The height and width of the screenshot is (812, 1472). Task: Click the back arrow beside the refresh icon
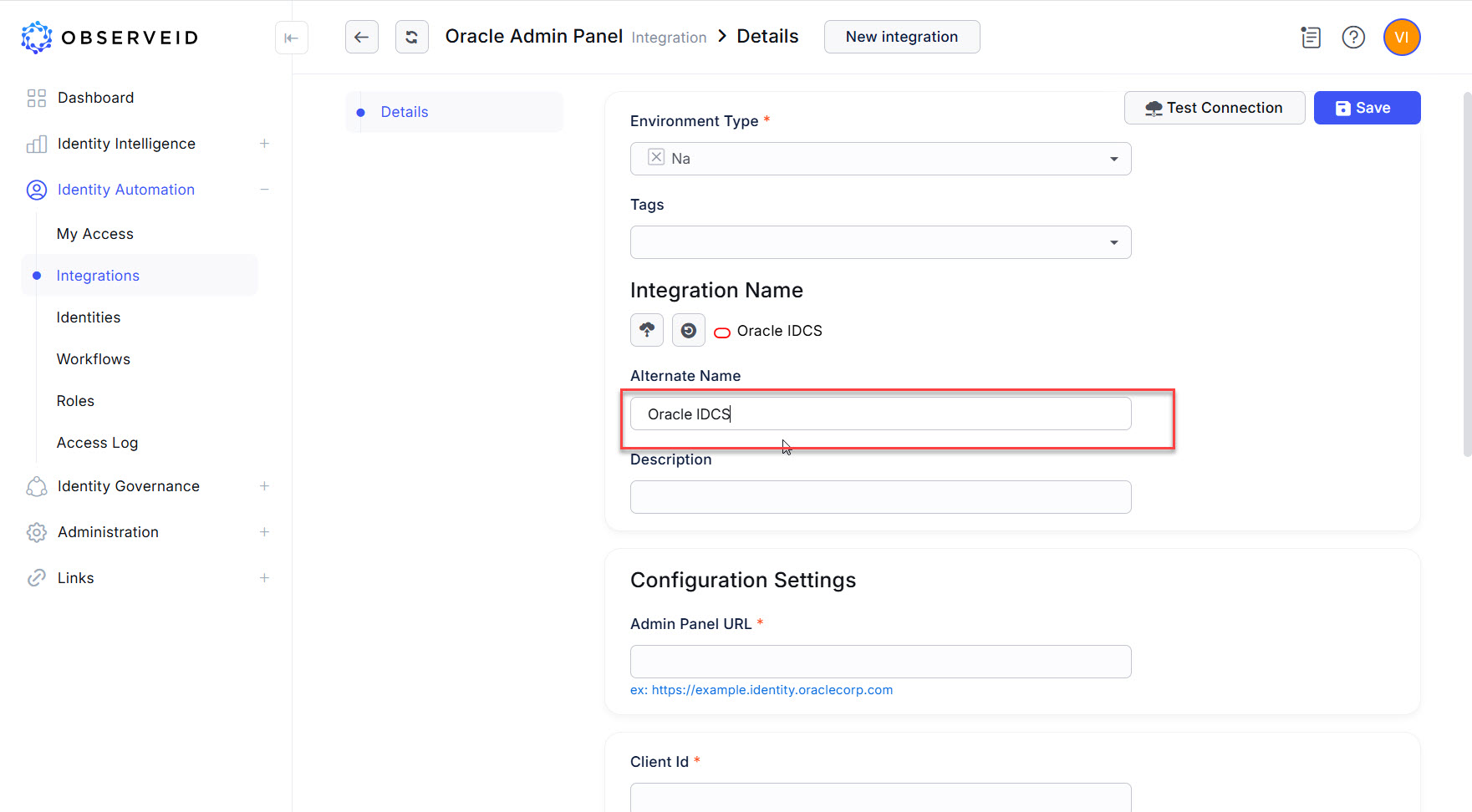[361, 37]
